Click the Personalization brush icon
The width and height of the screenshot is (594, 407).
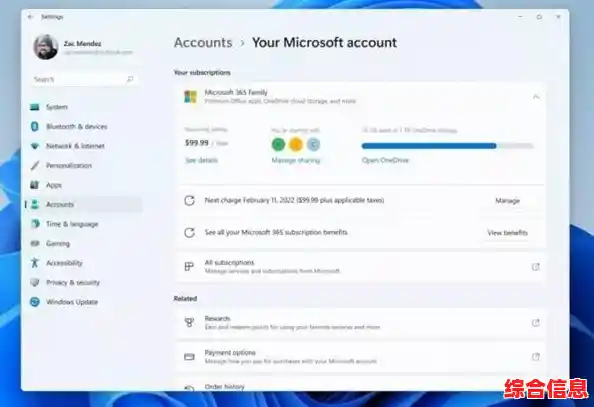pos(34,166)
